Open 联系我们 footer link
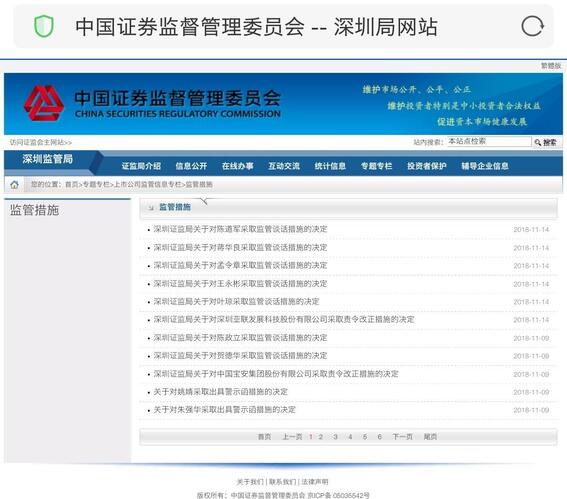567x499 pixels. coord(282,482)
